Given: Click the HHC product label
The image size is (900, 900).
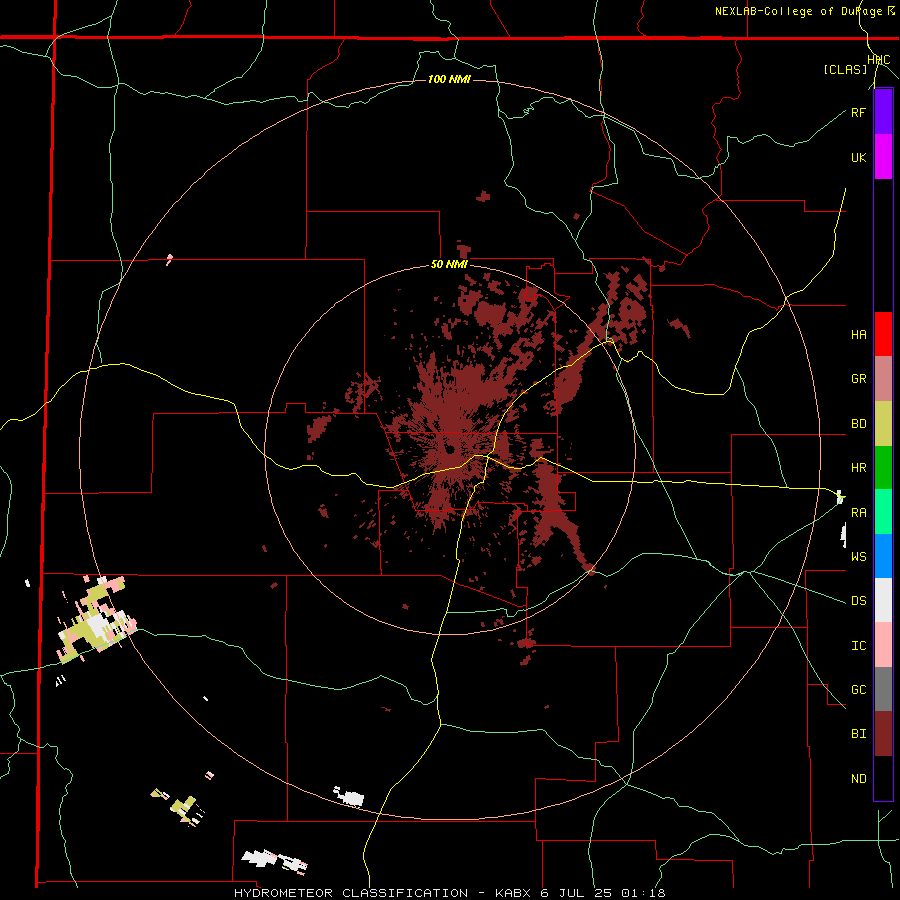Looking at the screenshot, I should [879, 60].
